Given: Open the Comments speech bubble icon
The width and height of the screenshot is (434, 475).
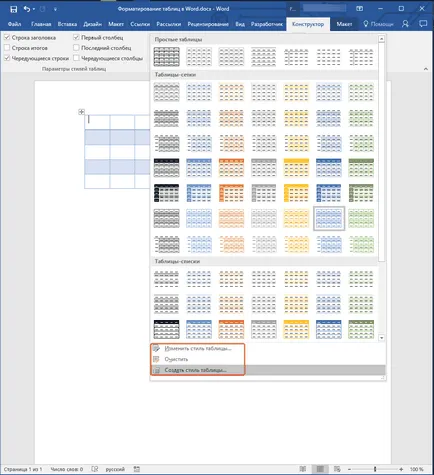Looking at the screenshot, I should point(423,24).
